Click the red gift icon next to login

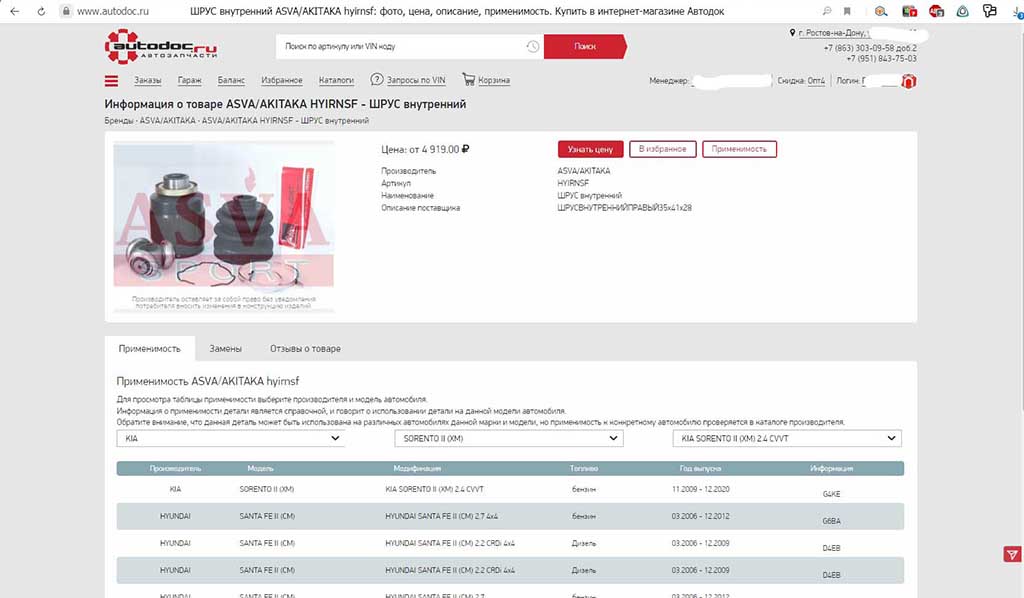908,81
